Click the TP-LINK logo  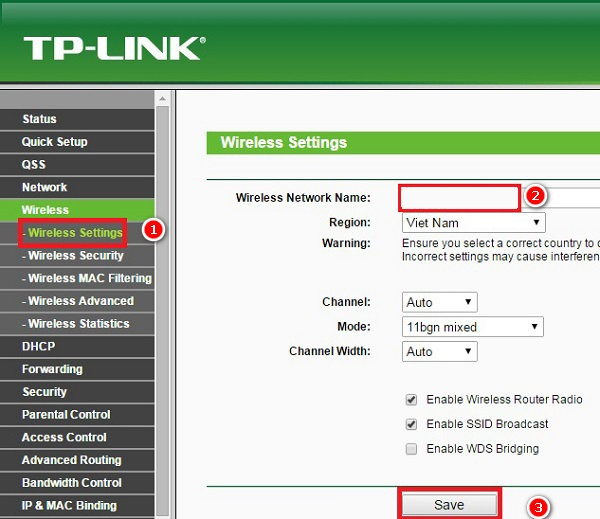click(x=114, y=48)
